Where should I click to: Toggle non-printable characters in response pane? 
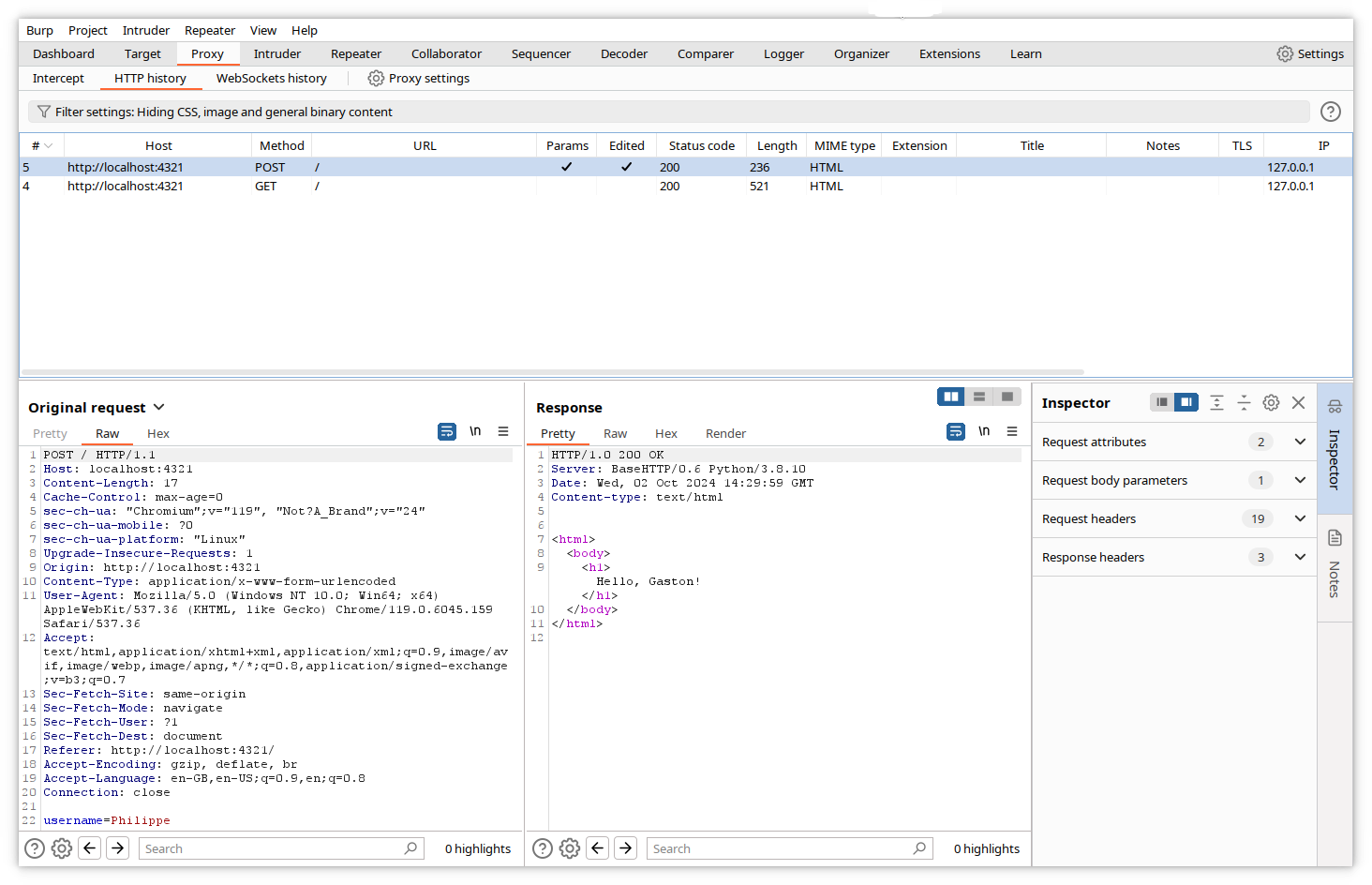coord(984,431)
